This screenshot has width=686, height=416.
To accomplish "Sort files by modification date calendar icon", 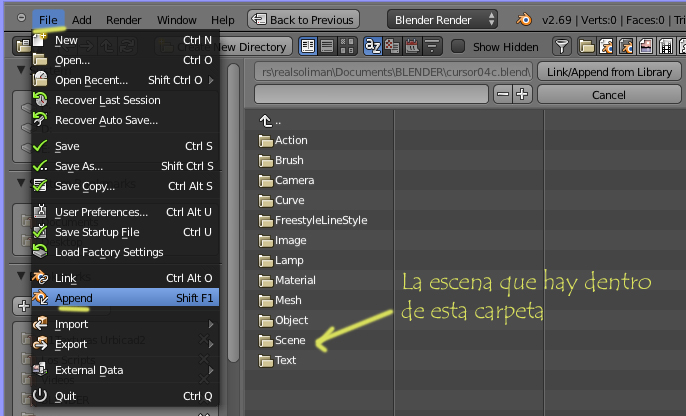I will [412, 46].
